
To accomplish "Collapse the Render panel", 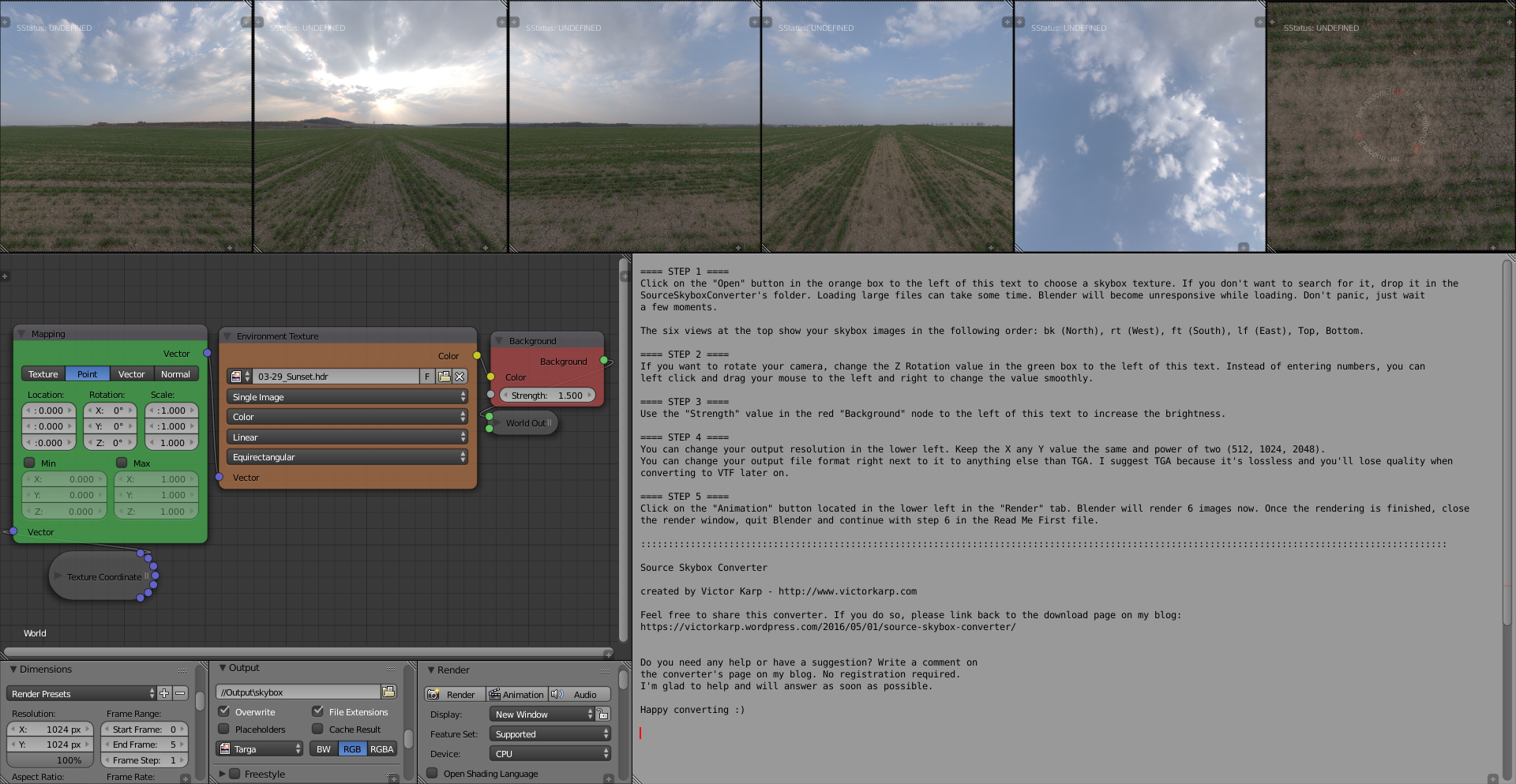I will (x=431, y=670).
